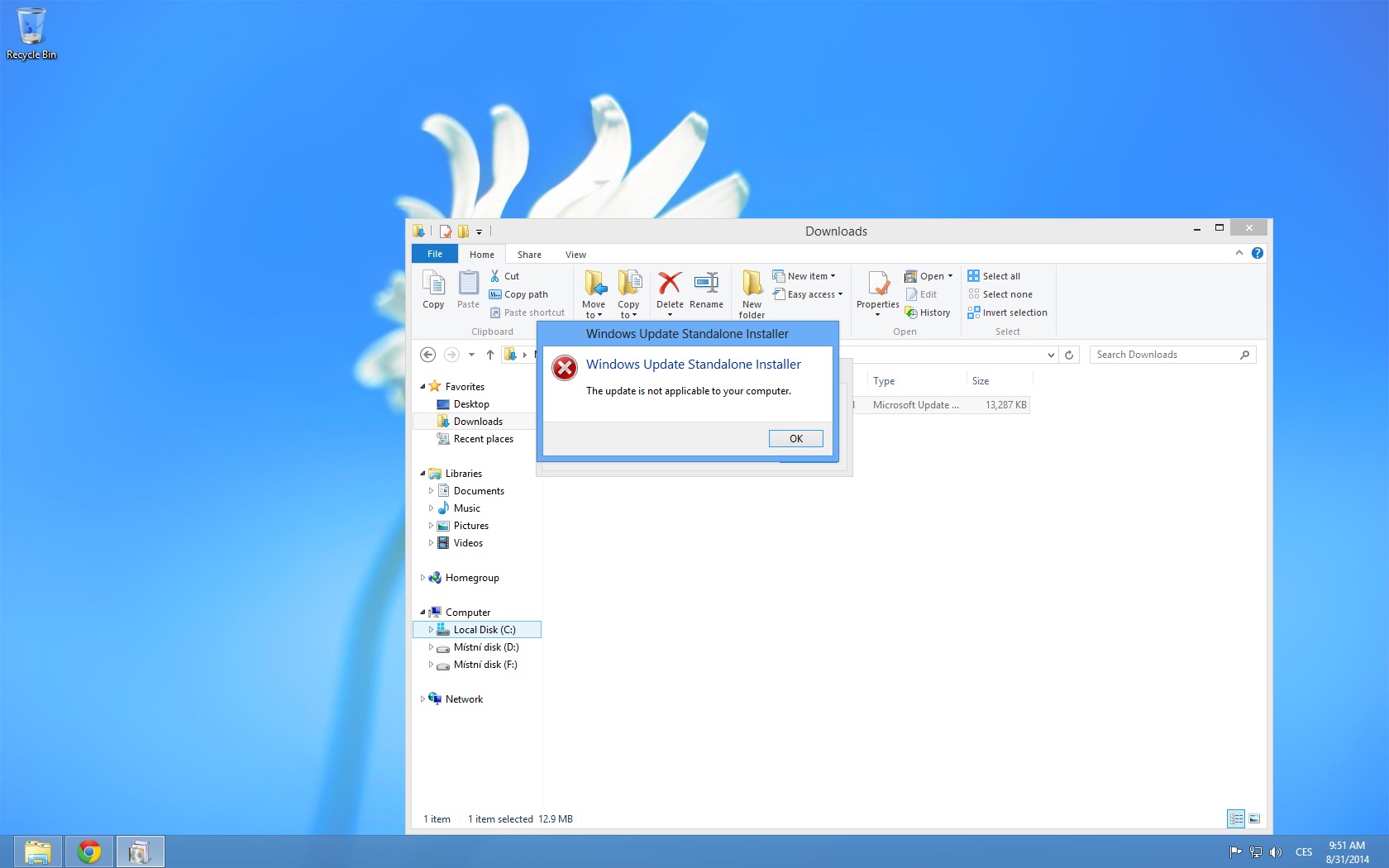Image resolution: width=1389 pixels, height=868 pixels.
Task: Collapse the ribbon with the chevron
Action: [1239, 253]
